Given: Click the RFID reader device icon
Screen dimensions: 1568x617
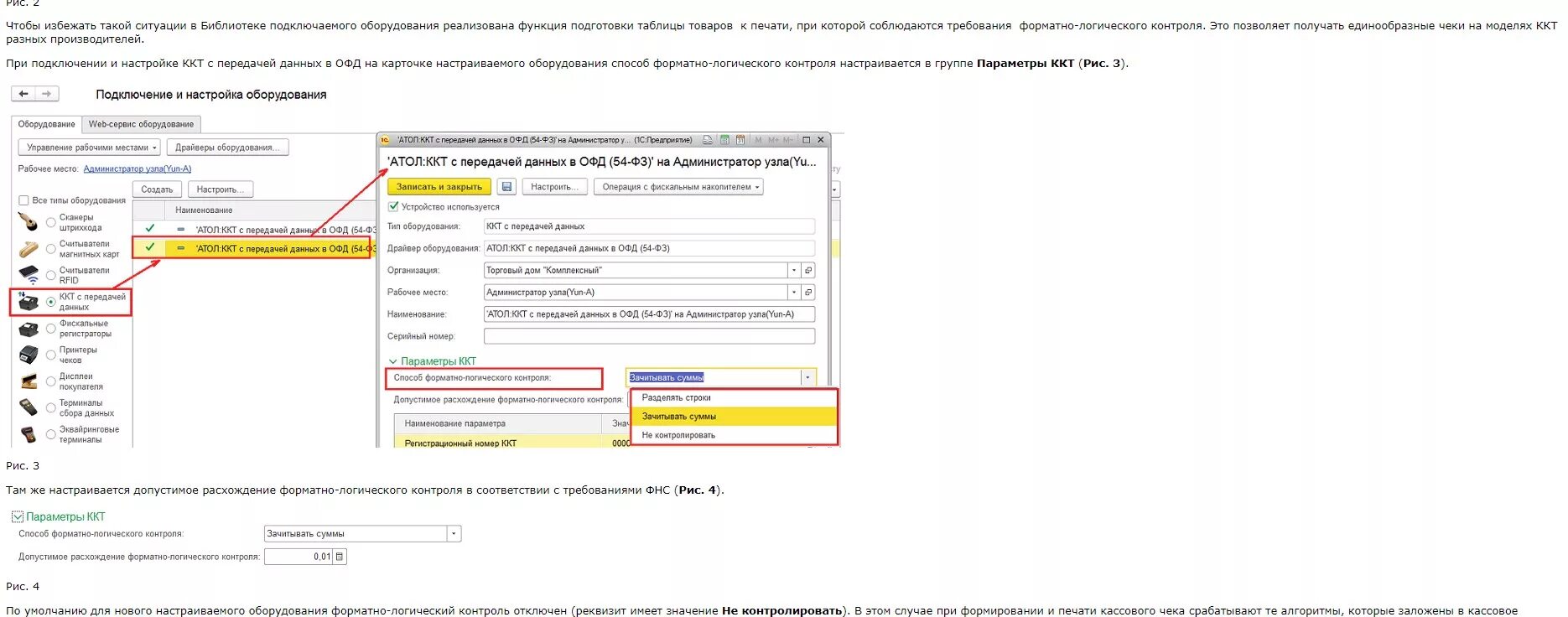Looking at the screenshot, I should 29,275.
